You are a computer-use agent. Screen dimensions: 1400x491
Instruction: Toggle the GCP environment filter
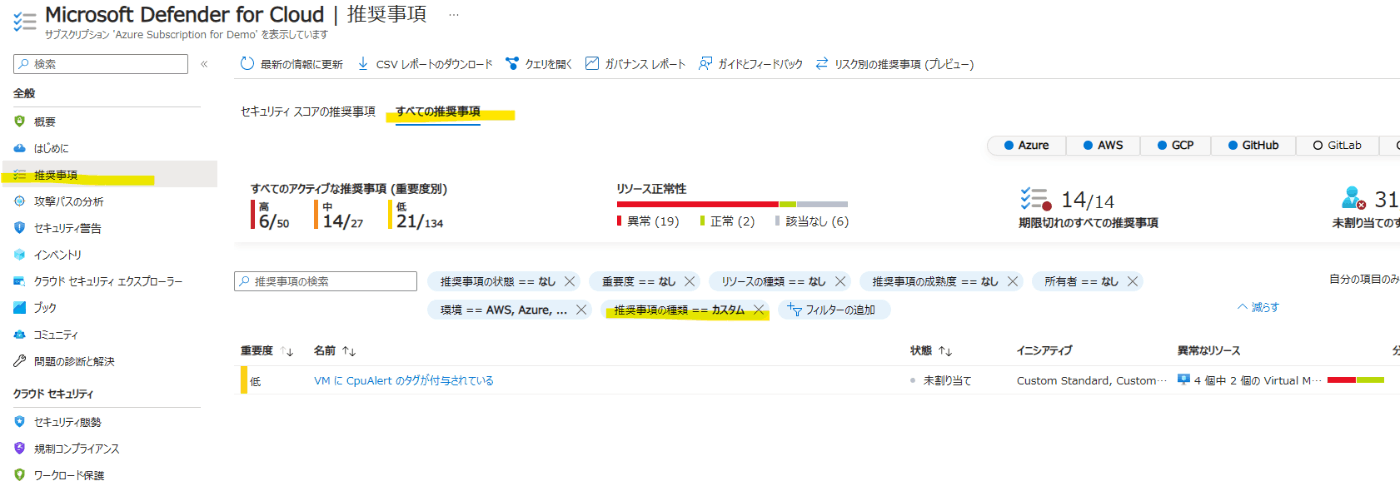[x=1175, y=145]
